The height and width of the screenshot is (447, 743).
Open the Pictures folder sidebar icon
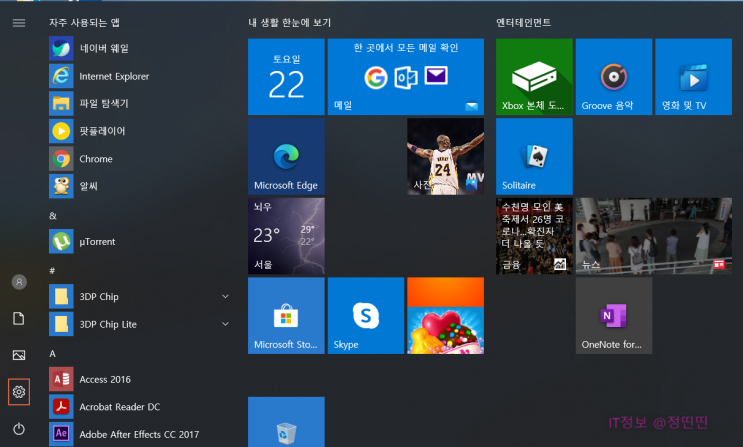(19, 355)
